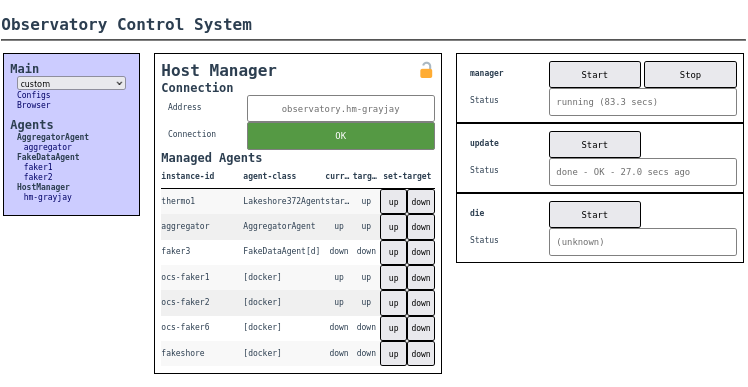Click the AggregatorAgent group label

(53, 137)
